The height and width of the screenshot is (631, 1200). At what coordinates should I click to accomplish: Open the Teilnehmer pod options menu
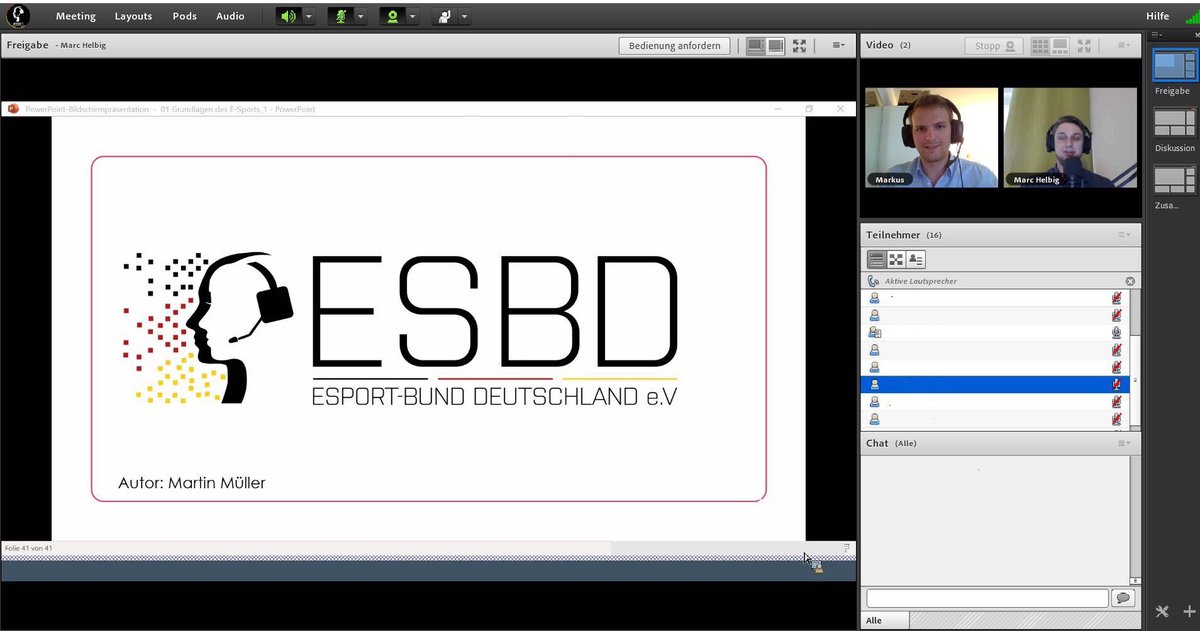1123,235
